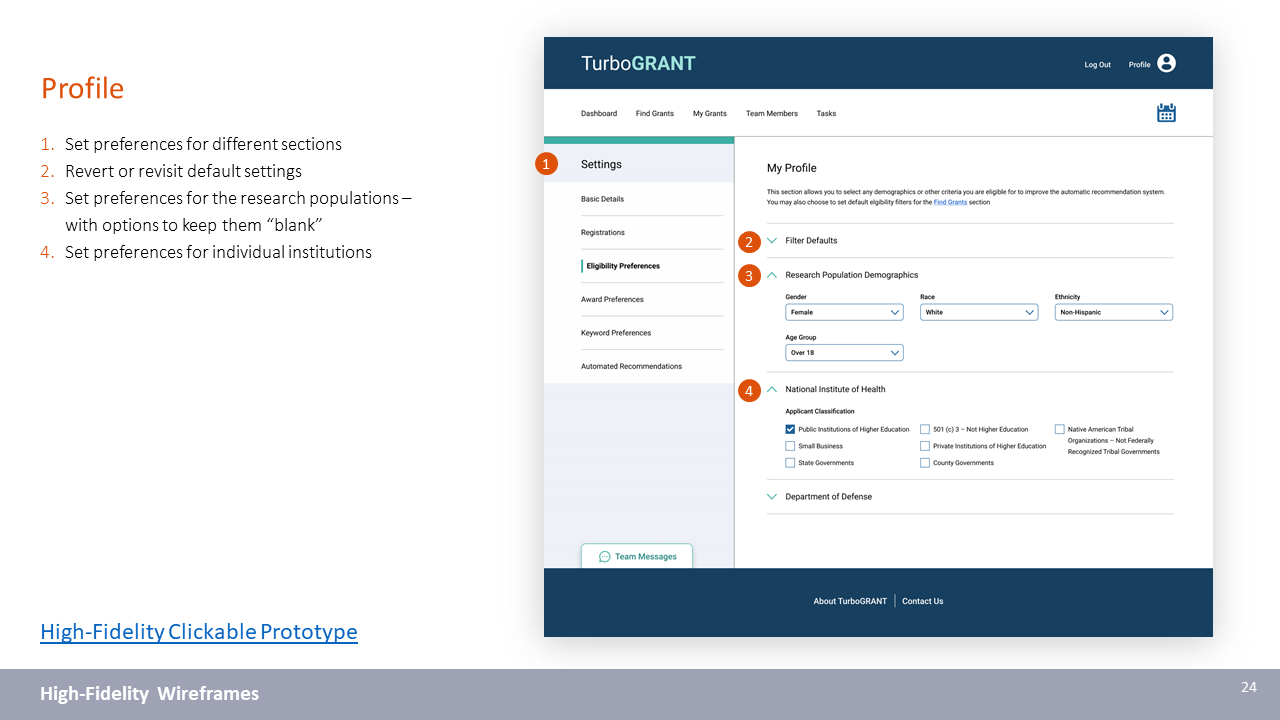Image resolution: width=1280 pixels, height=720 pixels.
Task: Open the High-Fidelity Clickable Prototype link
Action: [198, 632]
